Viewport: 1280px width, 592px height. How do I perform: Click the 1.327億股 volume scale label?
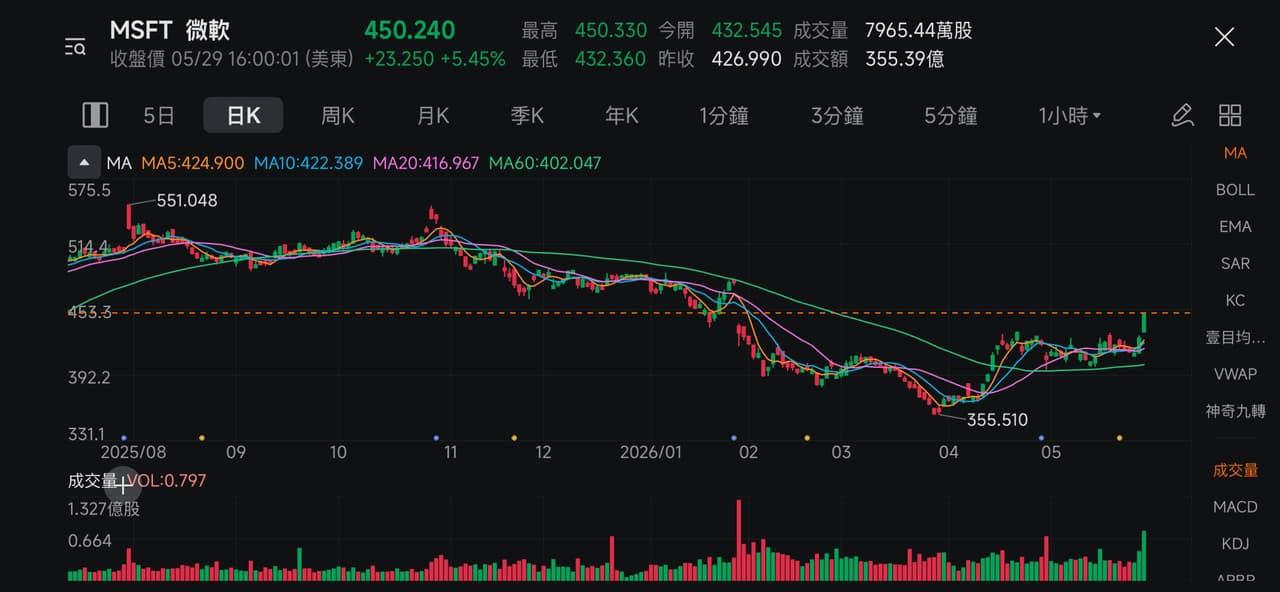[104, 509]
